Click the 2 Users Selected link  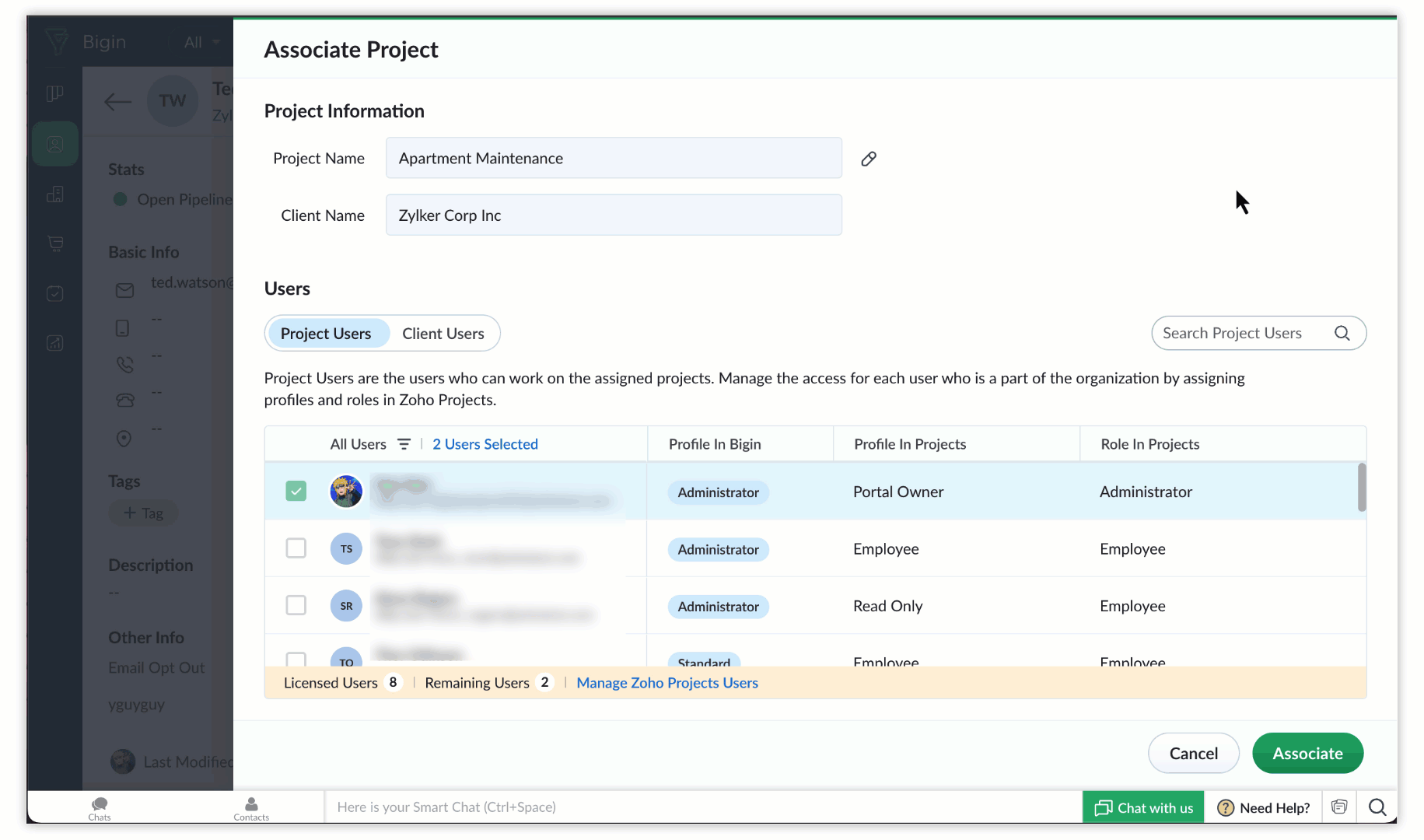pyautogui.click(x=485, y=444)
